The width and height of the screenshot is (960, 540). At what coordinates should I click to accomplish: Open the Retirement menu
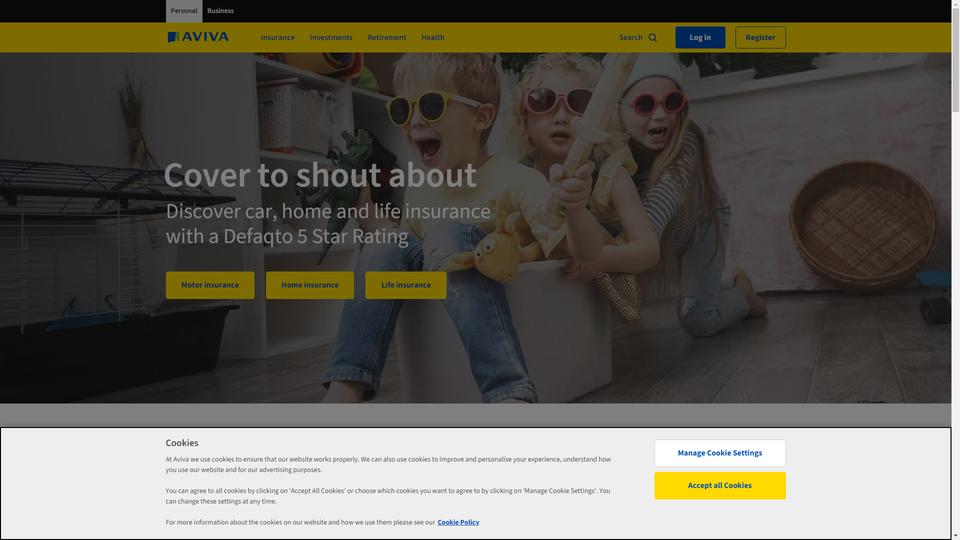386,37
